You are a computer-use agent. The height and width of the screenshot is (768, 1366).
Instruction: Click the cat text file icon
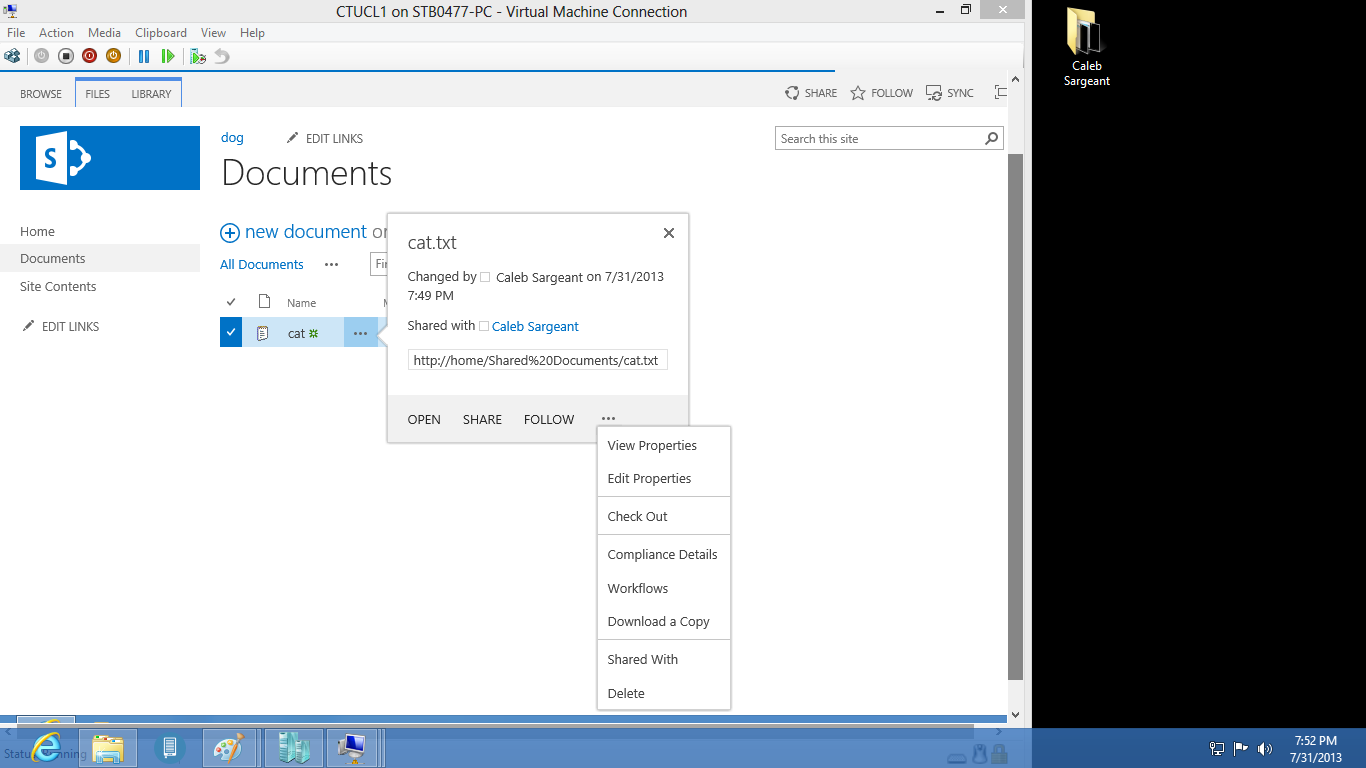pyautogui.click(x=263, y=333)
